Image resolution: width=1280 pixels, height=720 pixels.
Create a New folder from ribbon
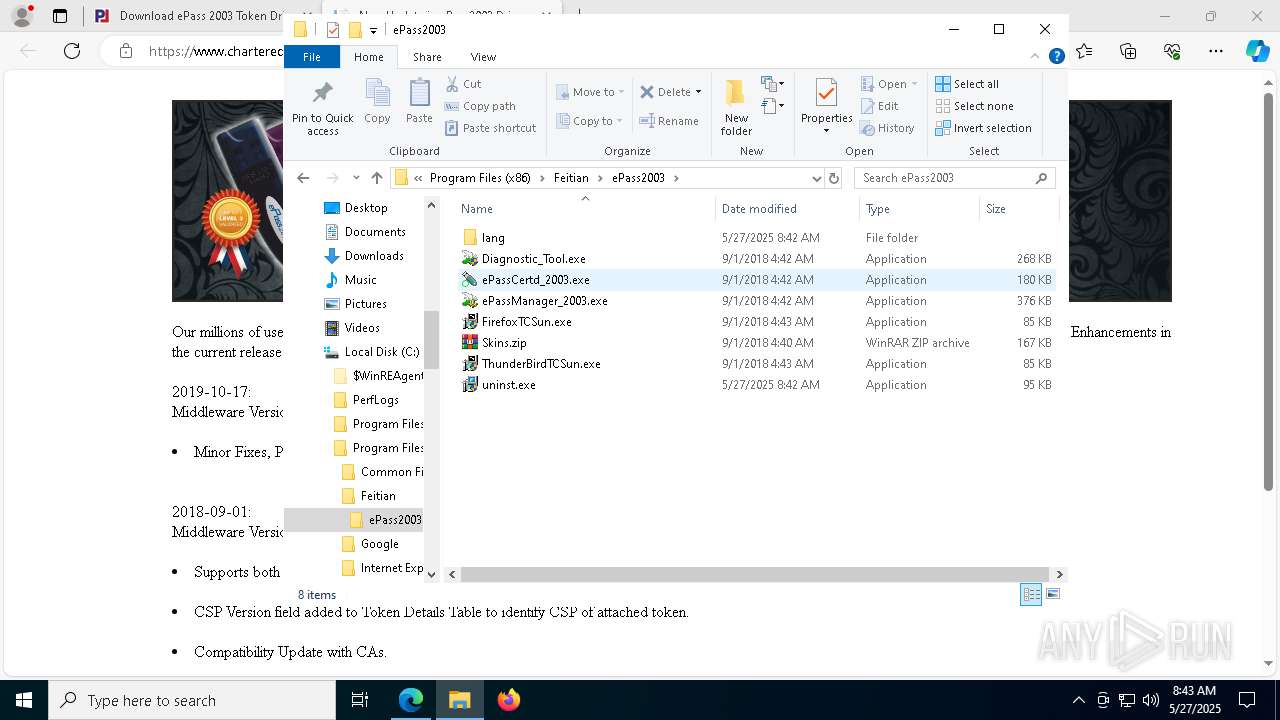736,107
